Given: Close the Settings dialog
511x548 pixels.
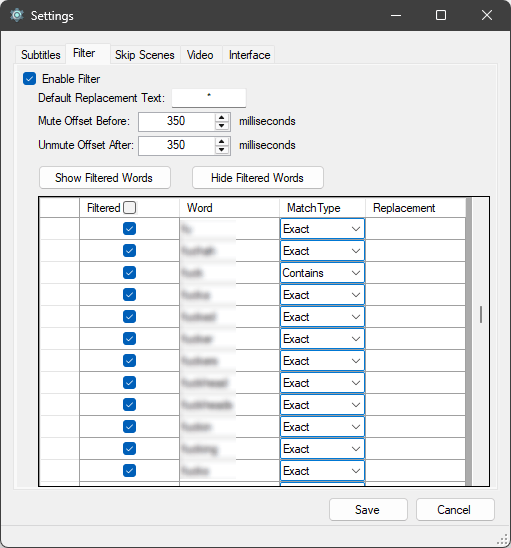Looking at the screenshot, I should click(x=487, y=15).
